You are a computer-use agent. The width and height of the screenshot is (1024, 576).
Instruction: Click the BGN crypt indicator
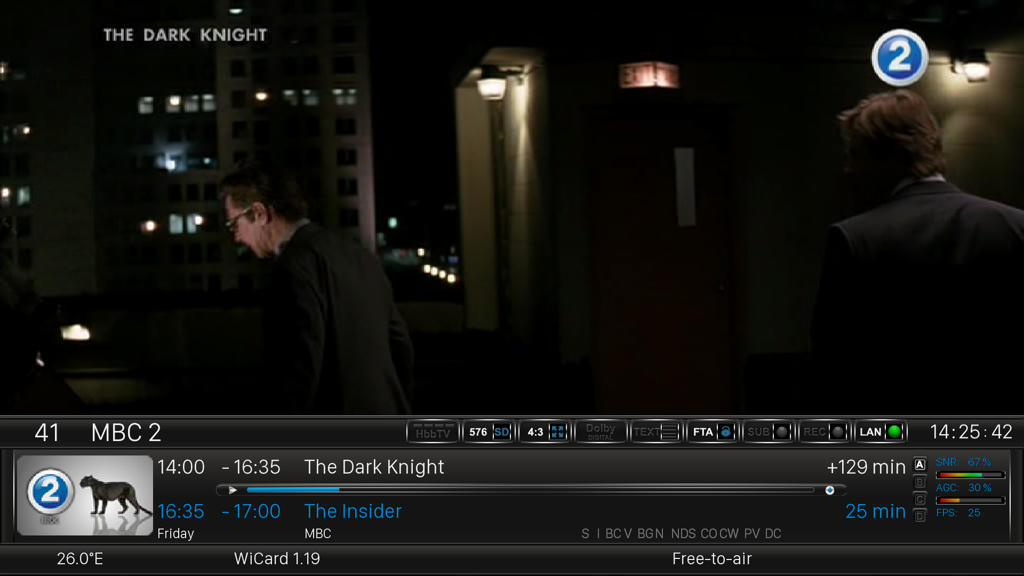[650, 534]
